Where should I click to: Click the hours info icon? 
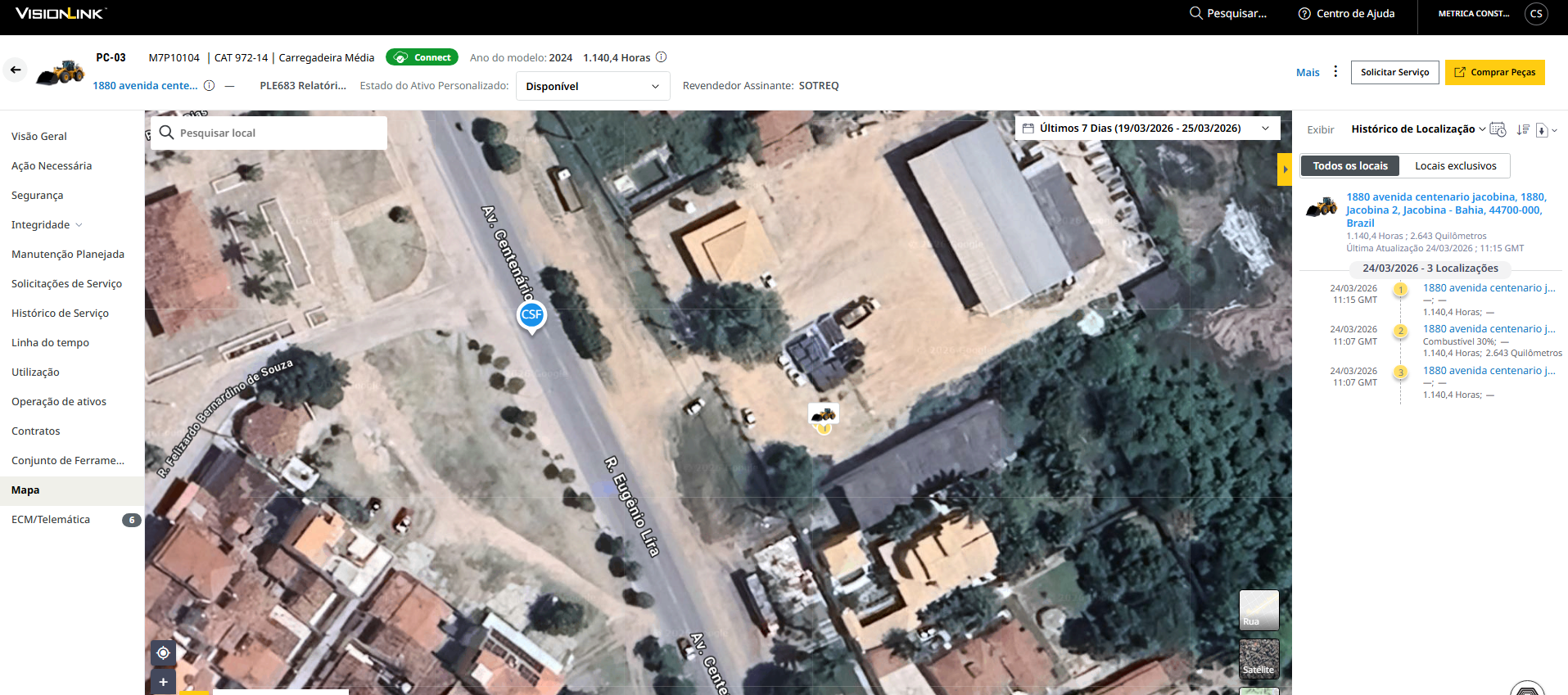(x=662, y=57)
